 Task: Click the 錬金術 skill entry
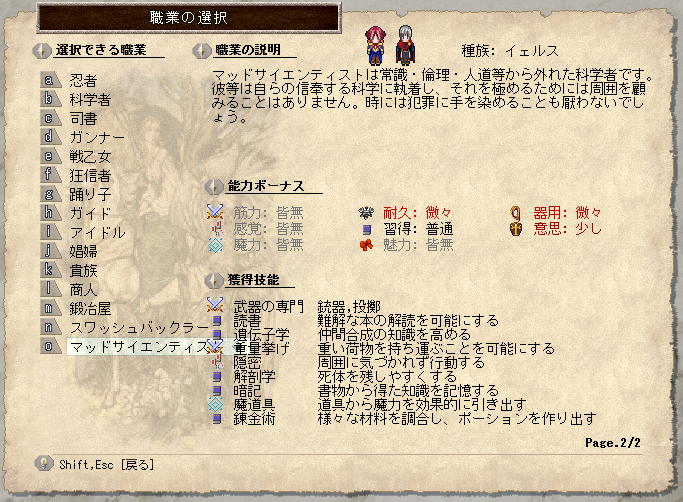pyautogui.click(x=254, y=419)
